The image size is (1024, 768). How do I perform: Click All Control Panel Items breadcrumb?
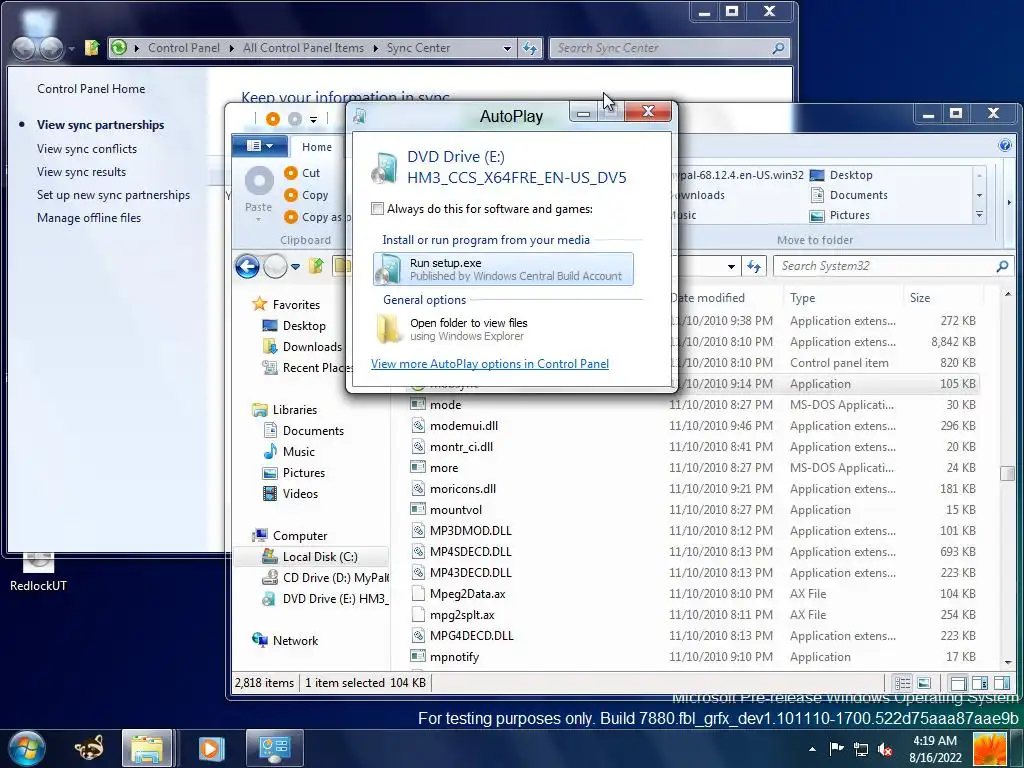coord(303,48)
